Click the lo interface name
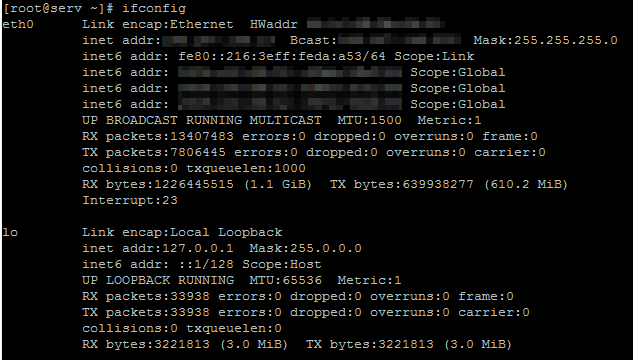Image resolution: width=633 pixels, height=360 pixels. (x=10, y=232)
